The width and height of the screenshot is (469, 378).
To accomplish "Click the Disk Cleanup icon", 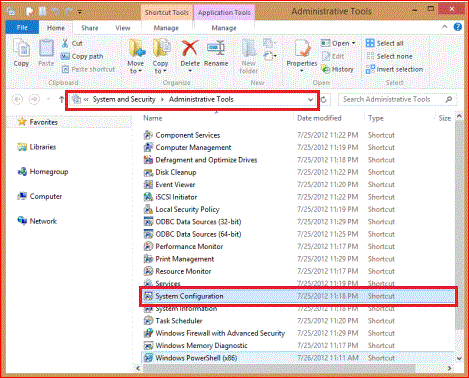I will coord(148,172).
